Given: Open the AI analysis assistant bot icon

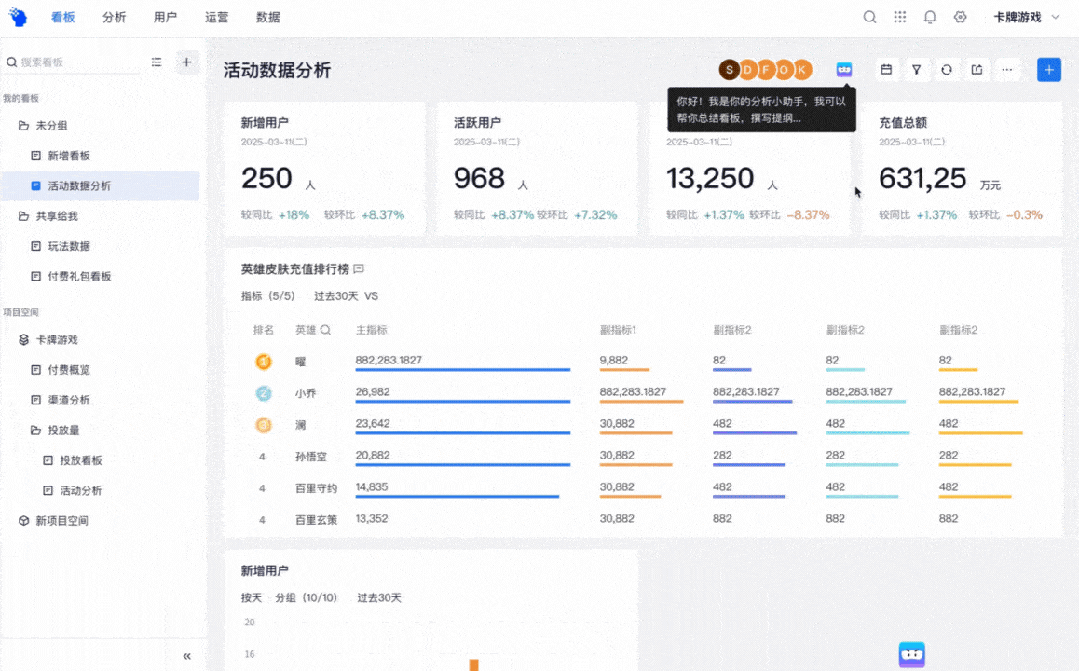Looking at the screenshot, I should (844, 69).
